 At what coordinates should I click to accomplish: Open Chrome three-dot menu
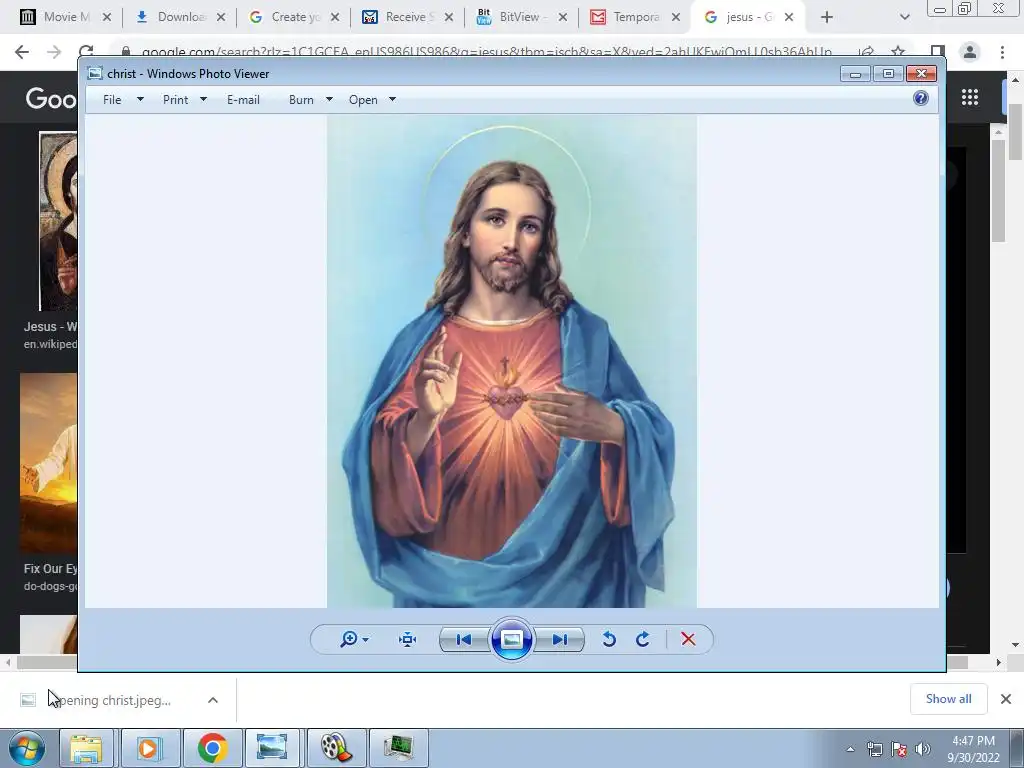[1002, 52]
